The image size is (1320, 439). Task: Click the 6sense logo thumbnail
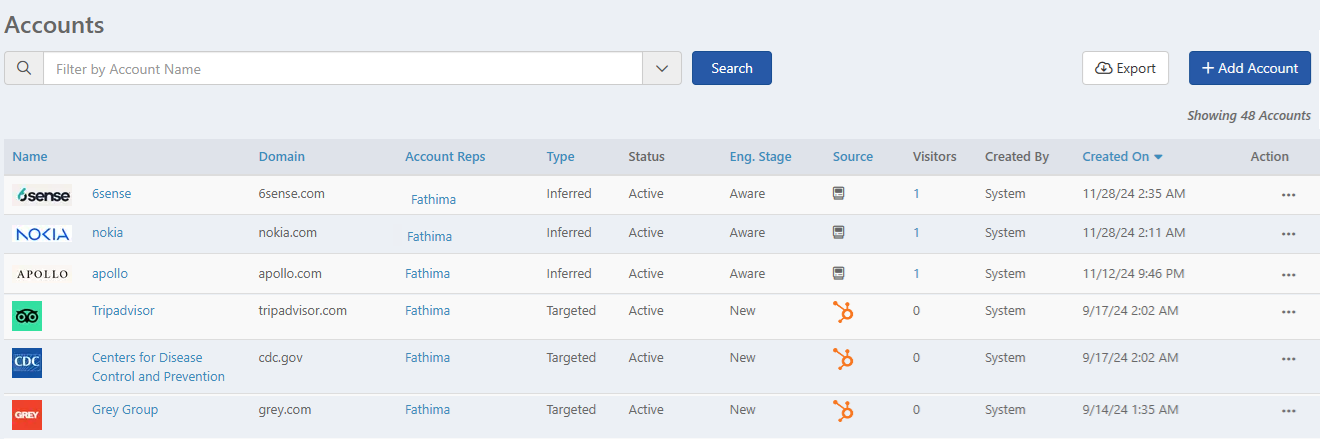[42, 195]
